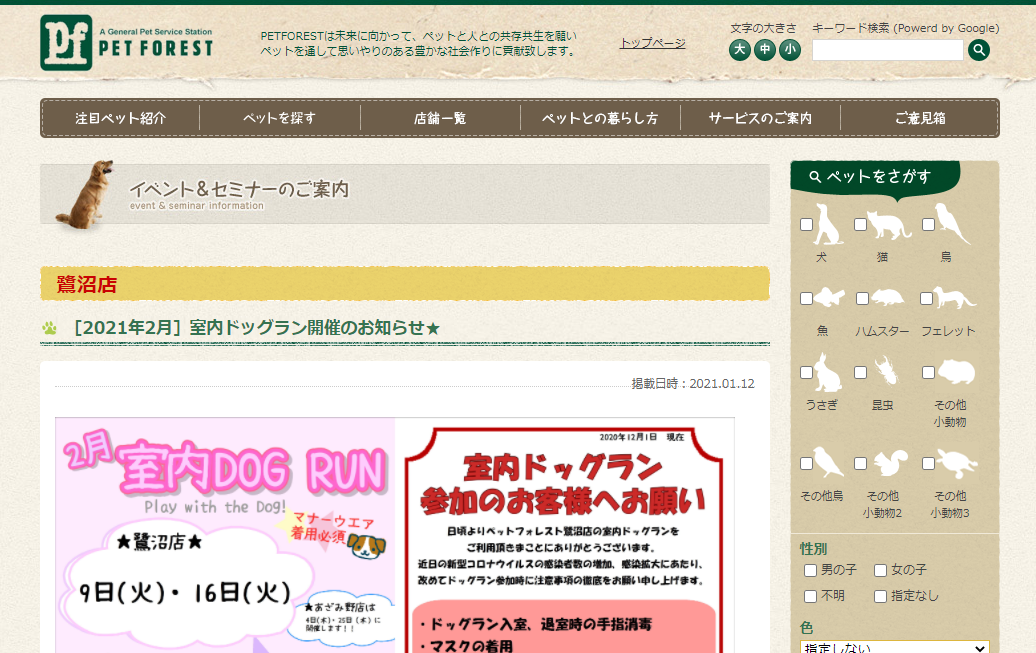Click the cat silhouette icon
The width and height of the screenshot is (1036, 653).
coord(889,225)
